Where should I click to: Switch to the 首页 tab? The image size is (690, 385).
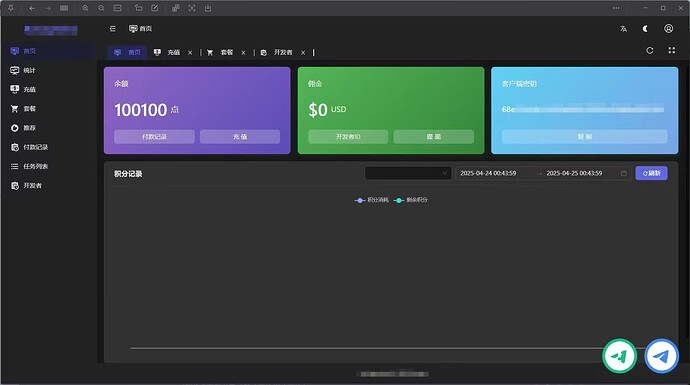pyautogui.click(x=127, y=52)
